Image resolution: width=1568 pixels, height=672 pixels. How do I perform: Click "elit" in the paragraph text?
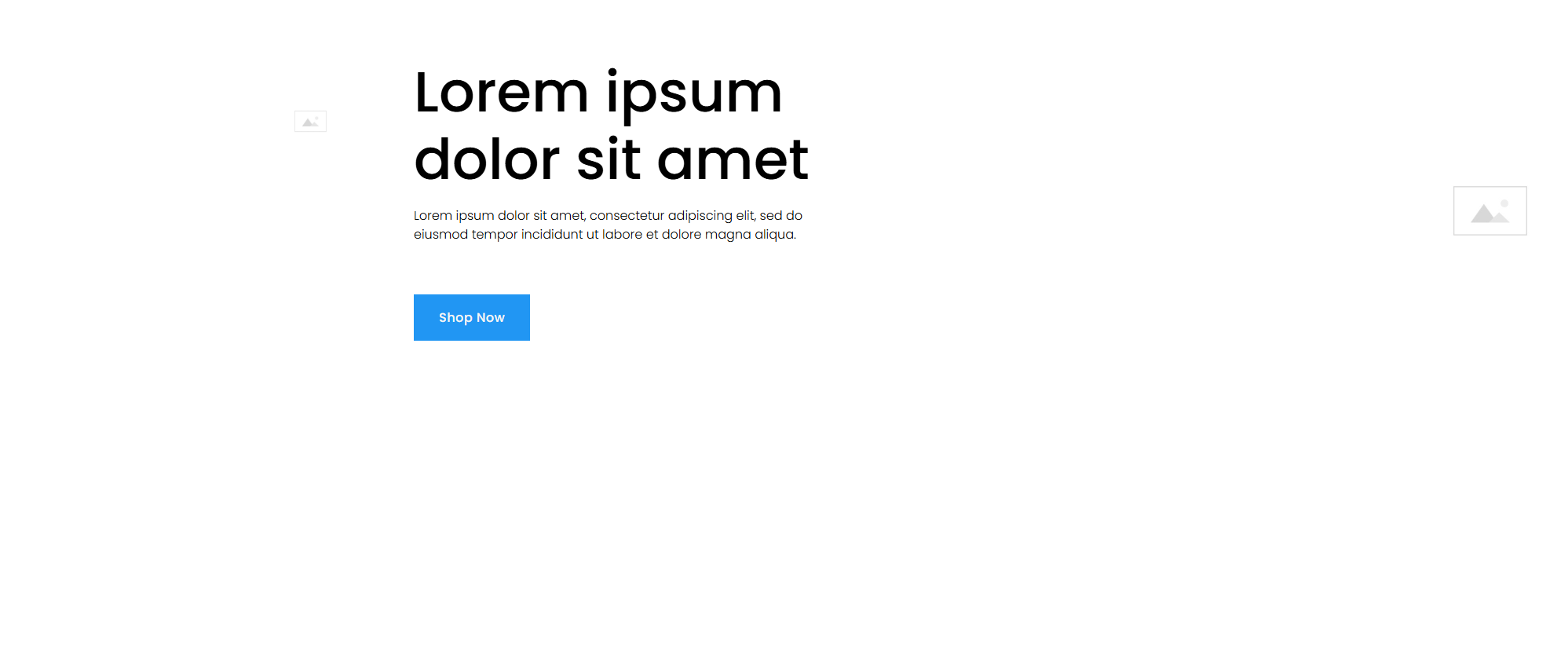click(745, 215)
